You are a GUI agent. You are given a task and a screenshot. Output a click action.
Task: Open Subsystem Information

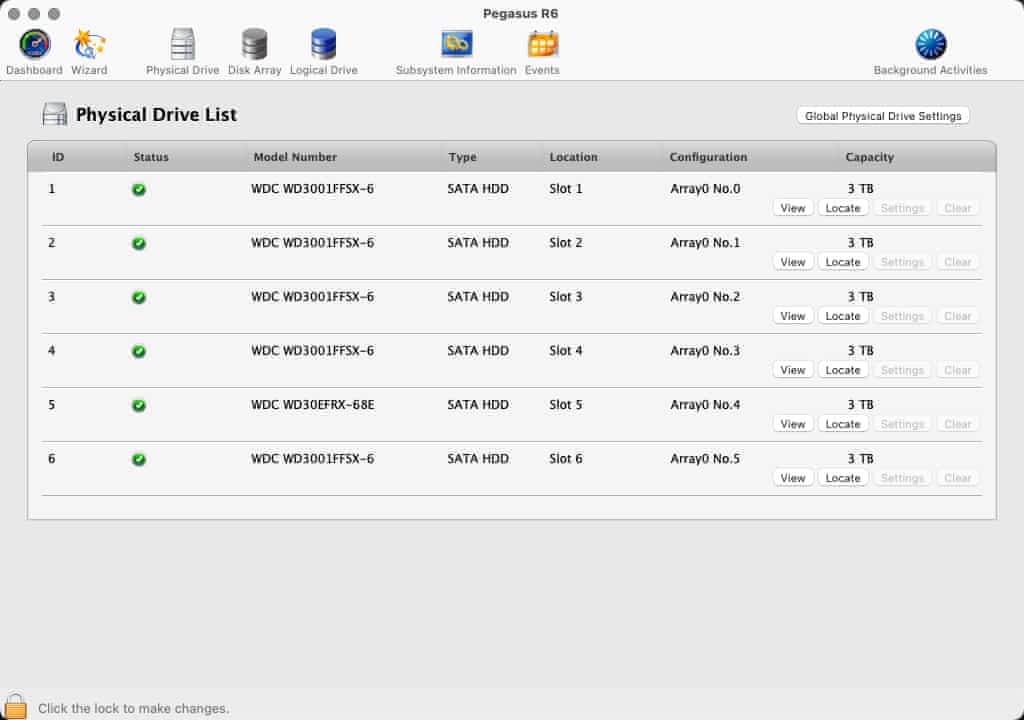click(456, 45)
